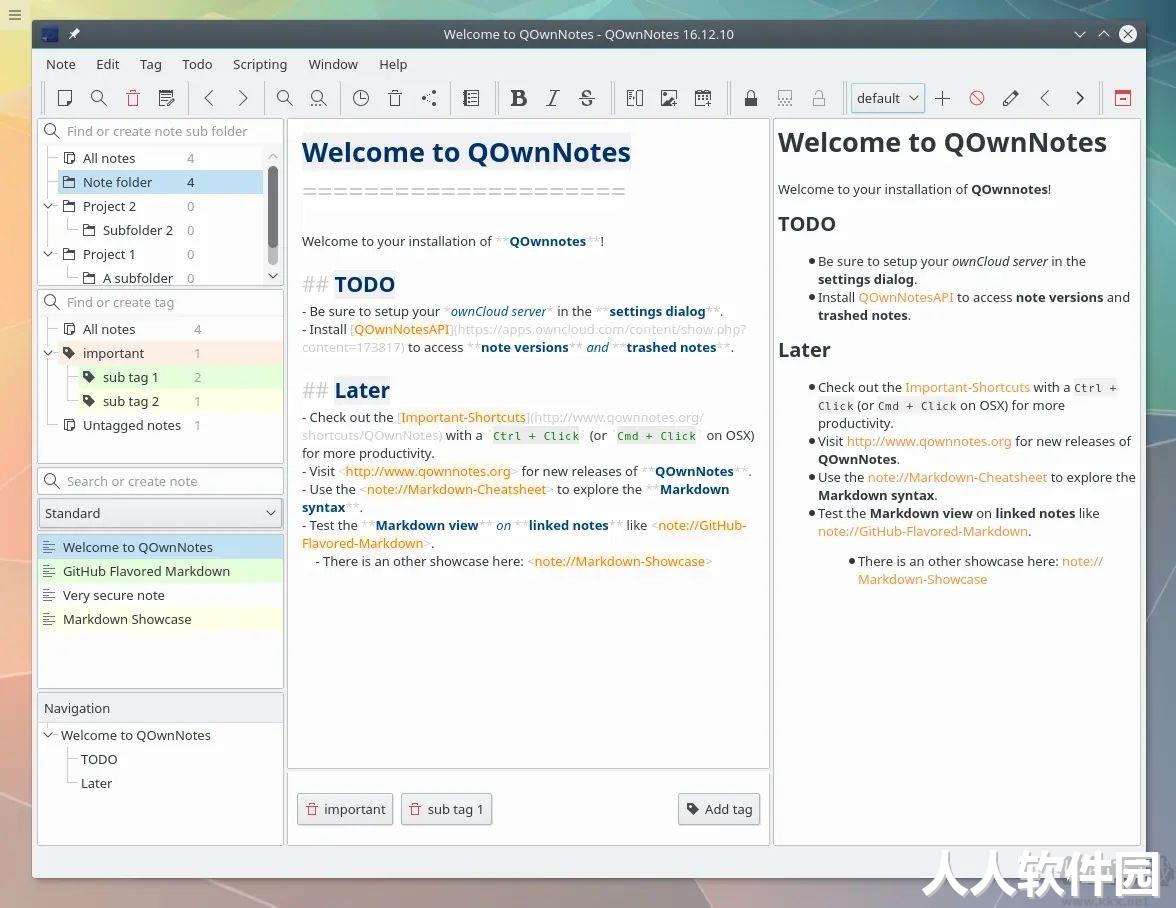Open the Edit menu
1176x908 pixels.
[107, 64]
